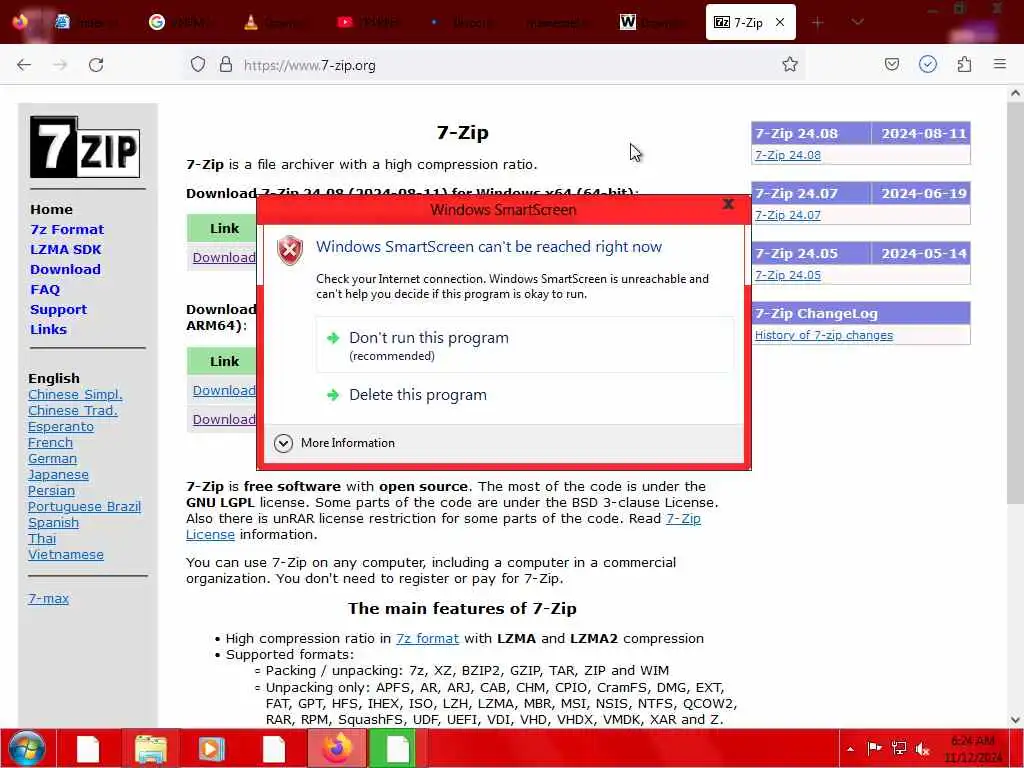Switch language to Chinese Simpl.
The width and height of the screenshot is (1024, 768).
tap(75, 394)
